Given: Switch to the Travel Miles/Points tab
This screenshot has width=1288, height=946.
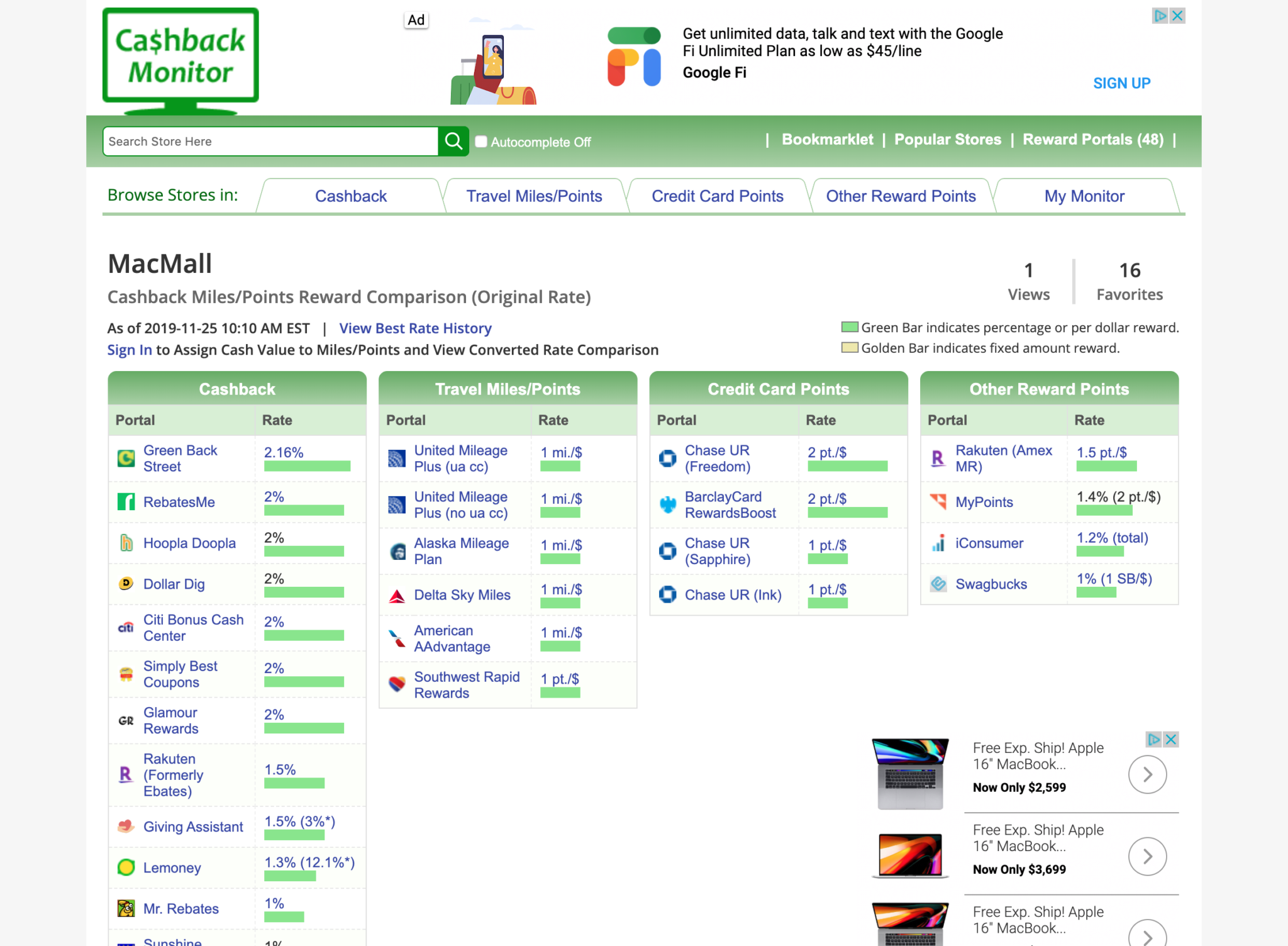Looking at the screenshot, I should coord(534,196).
